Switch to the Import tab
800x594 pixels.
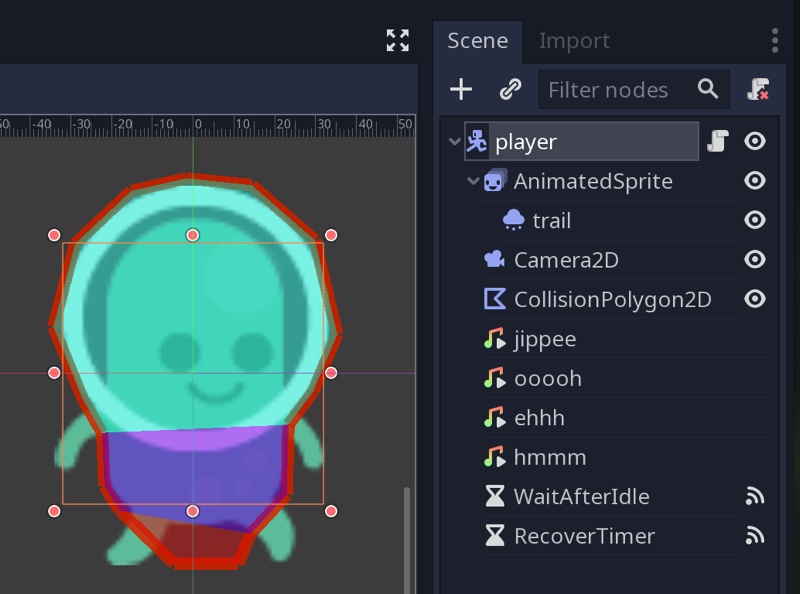pyautogui.click(x=574, y=41)
